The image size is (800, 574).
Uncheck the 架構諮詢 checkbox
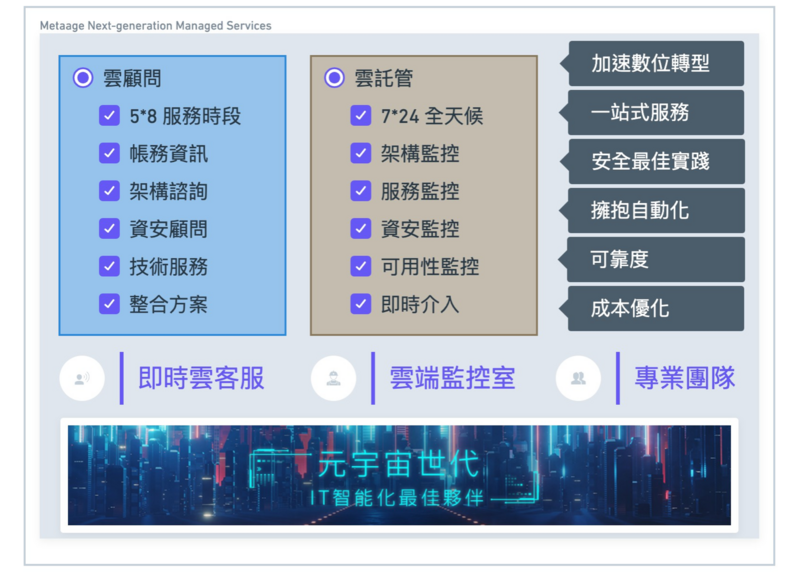click(x=109, y=191)
